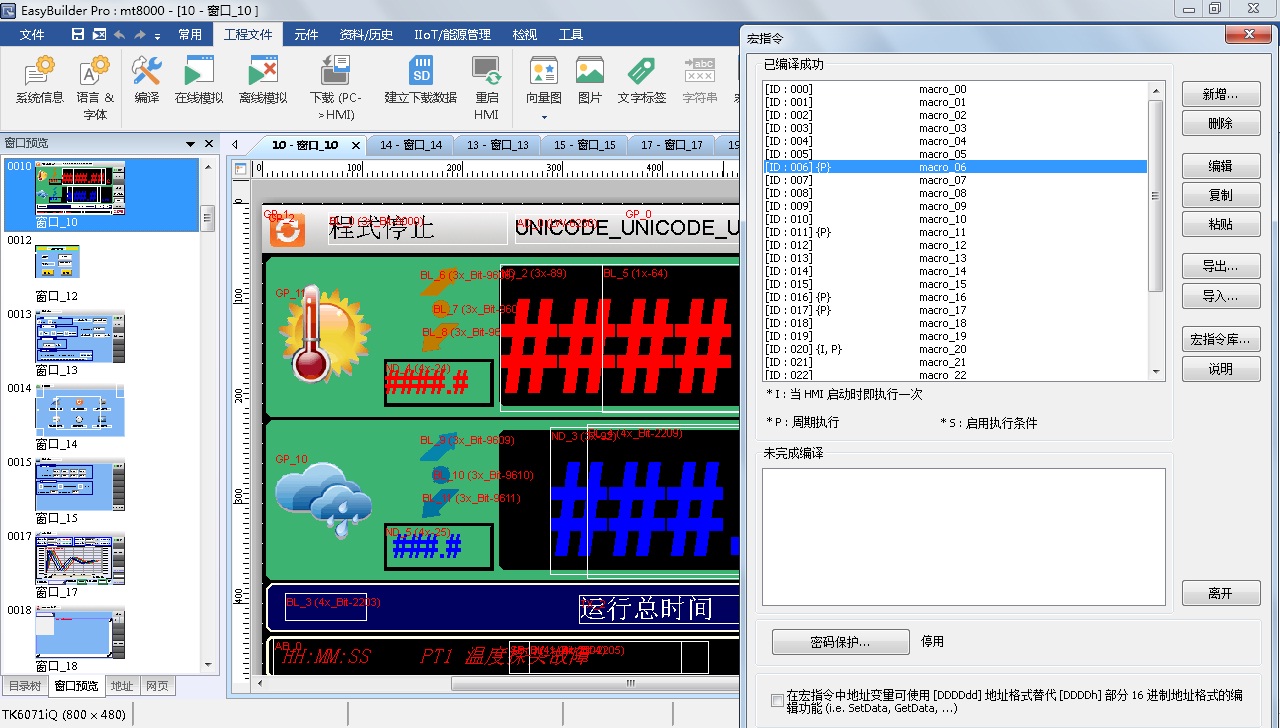Screen dimensions: 1280x728
Task: Open the 窗口预览 panel dropdown arrow
Action: pyautogui.click(x=190, y=144)
